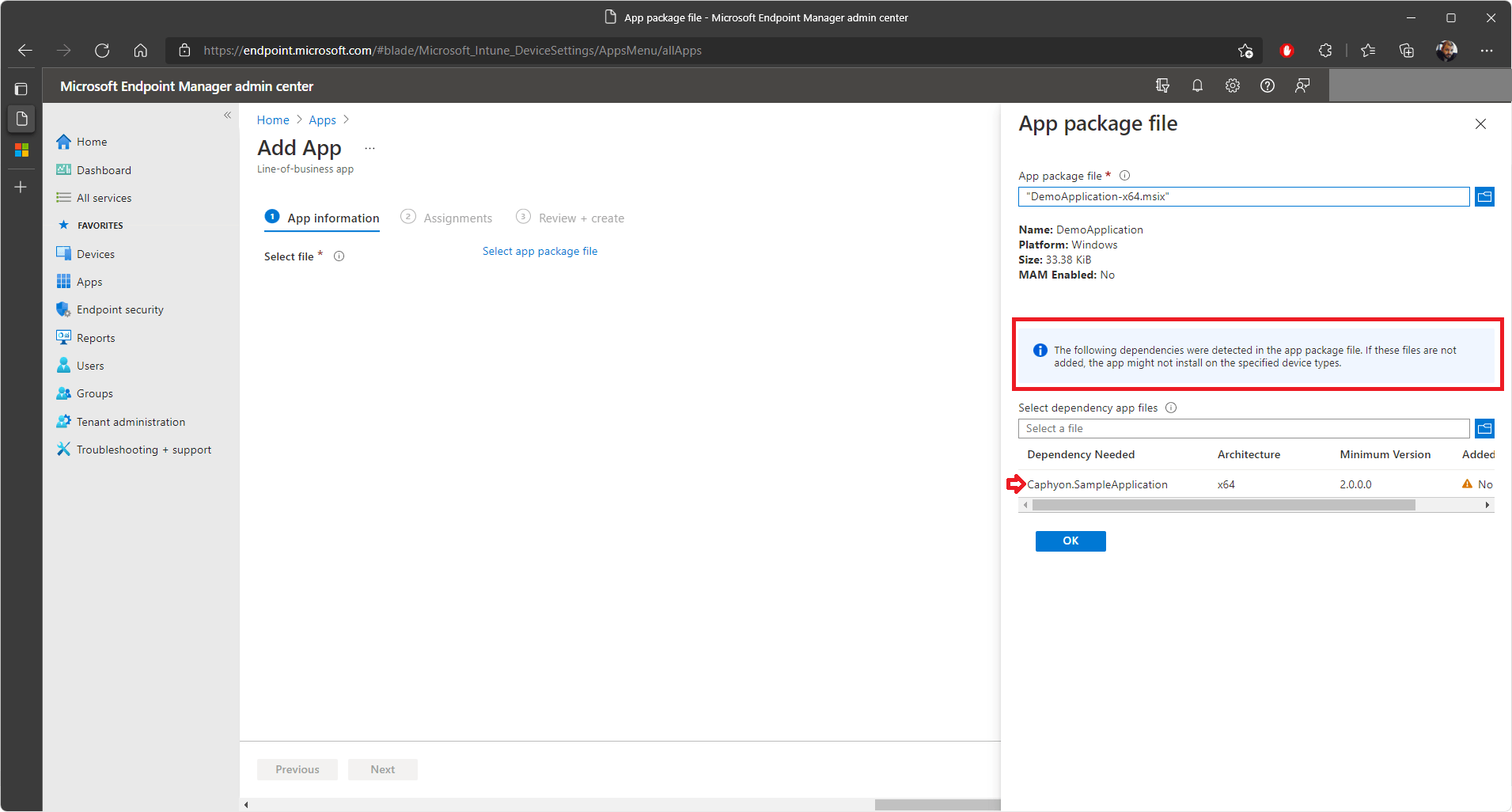Click the warning icon in the Added column
The height and width of the screenshot is (812, 1512).
click(x=1467, y=484)
